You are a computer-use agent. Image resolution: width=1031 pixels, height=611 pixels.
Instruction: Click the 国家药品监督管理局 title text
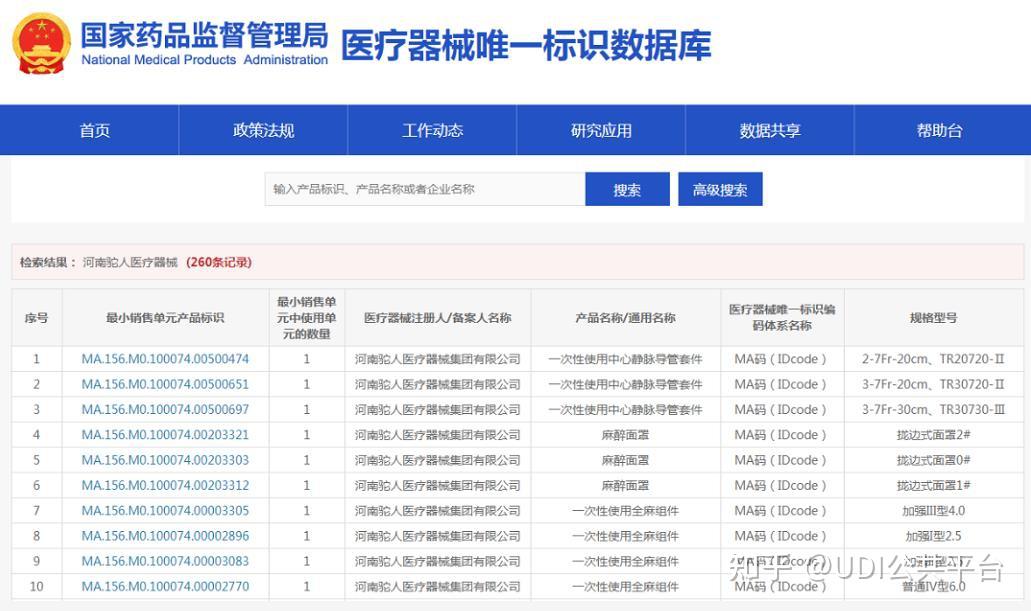pyautogui.click(x=204, y=35)
